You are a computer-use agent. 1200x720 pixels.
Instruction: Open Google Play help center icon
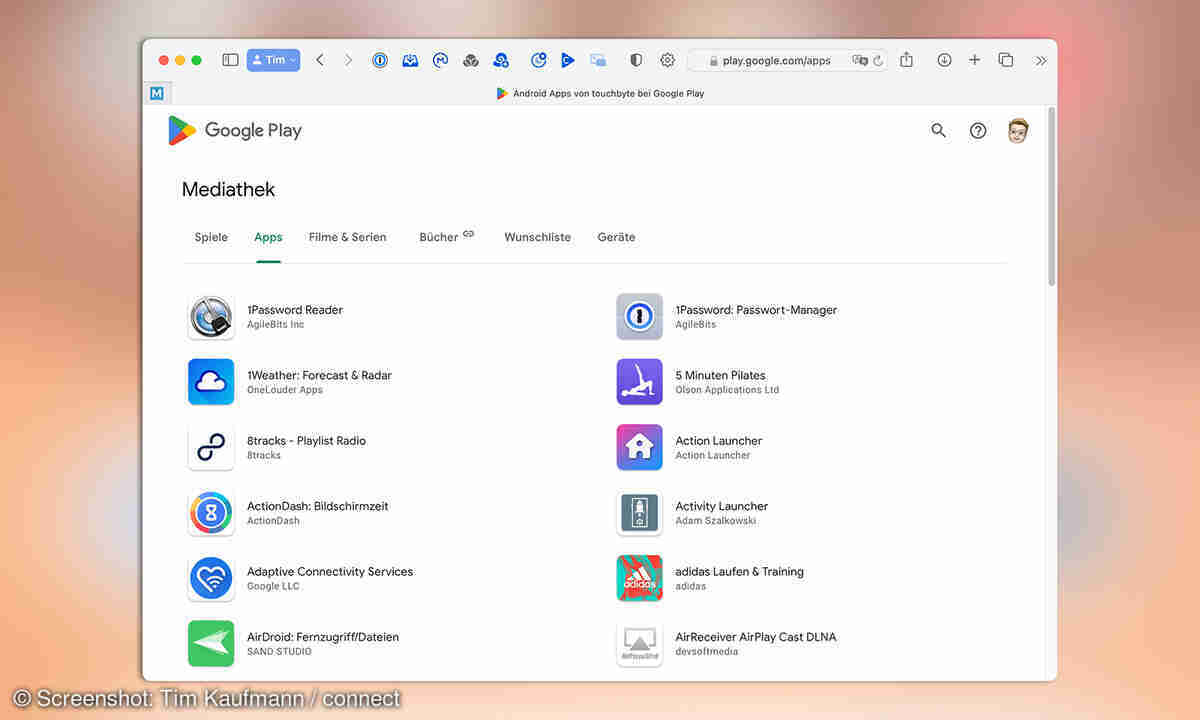[978, 130]
